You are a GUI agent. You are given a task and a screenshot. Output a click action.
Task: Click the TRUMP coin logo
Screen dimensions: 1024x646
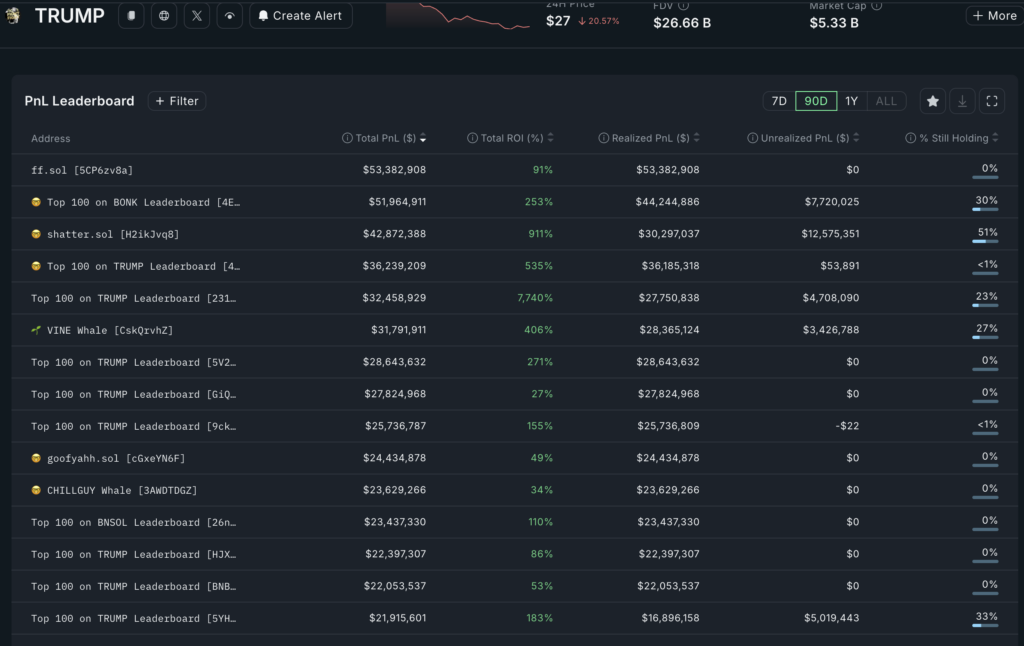coord(13,15)
